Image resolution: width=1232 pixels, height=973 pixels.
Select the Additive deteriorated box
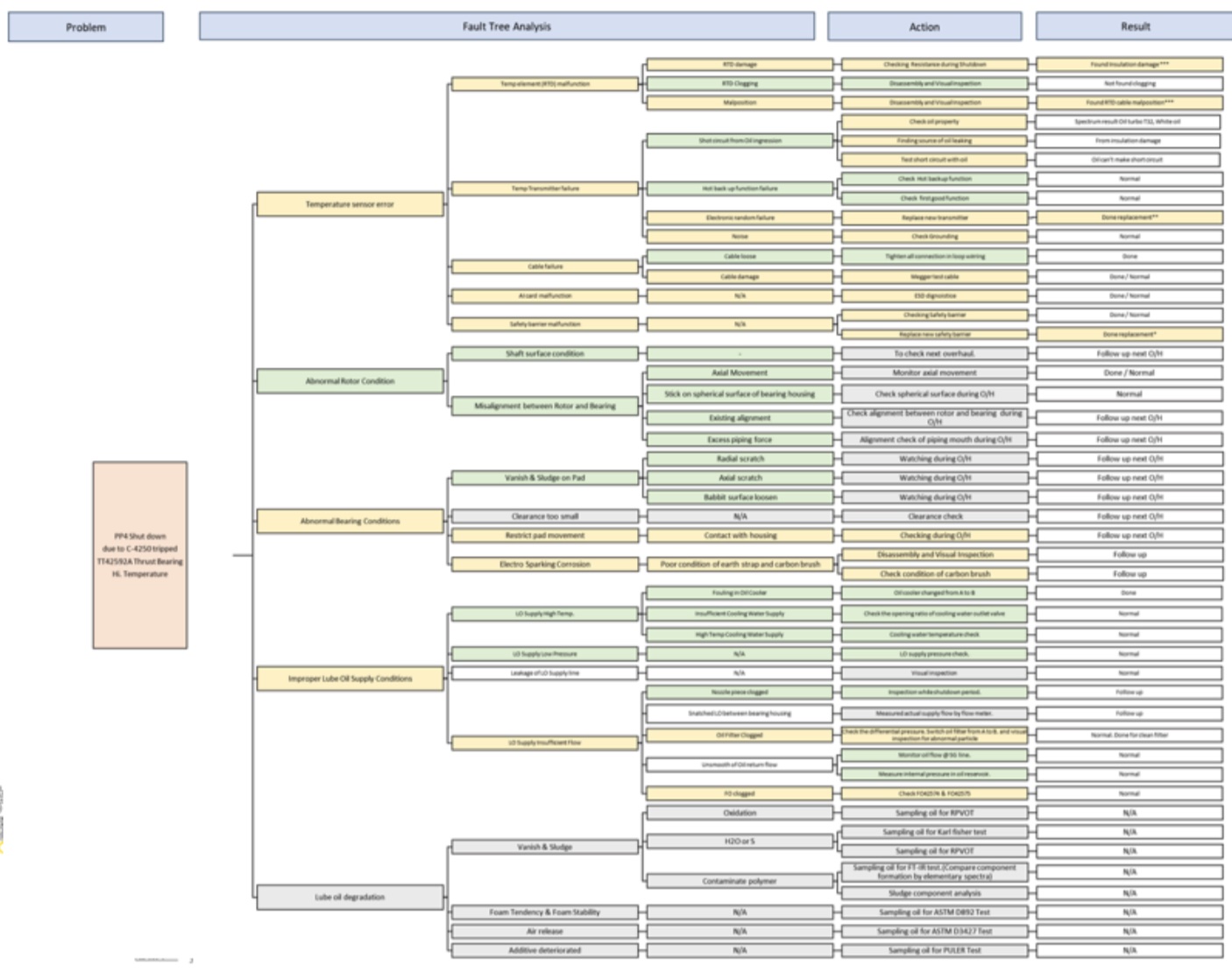(544, 950)
